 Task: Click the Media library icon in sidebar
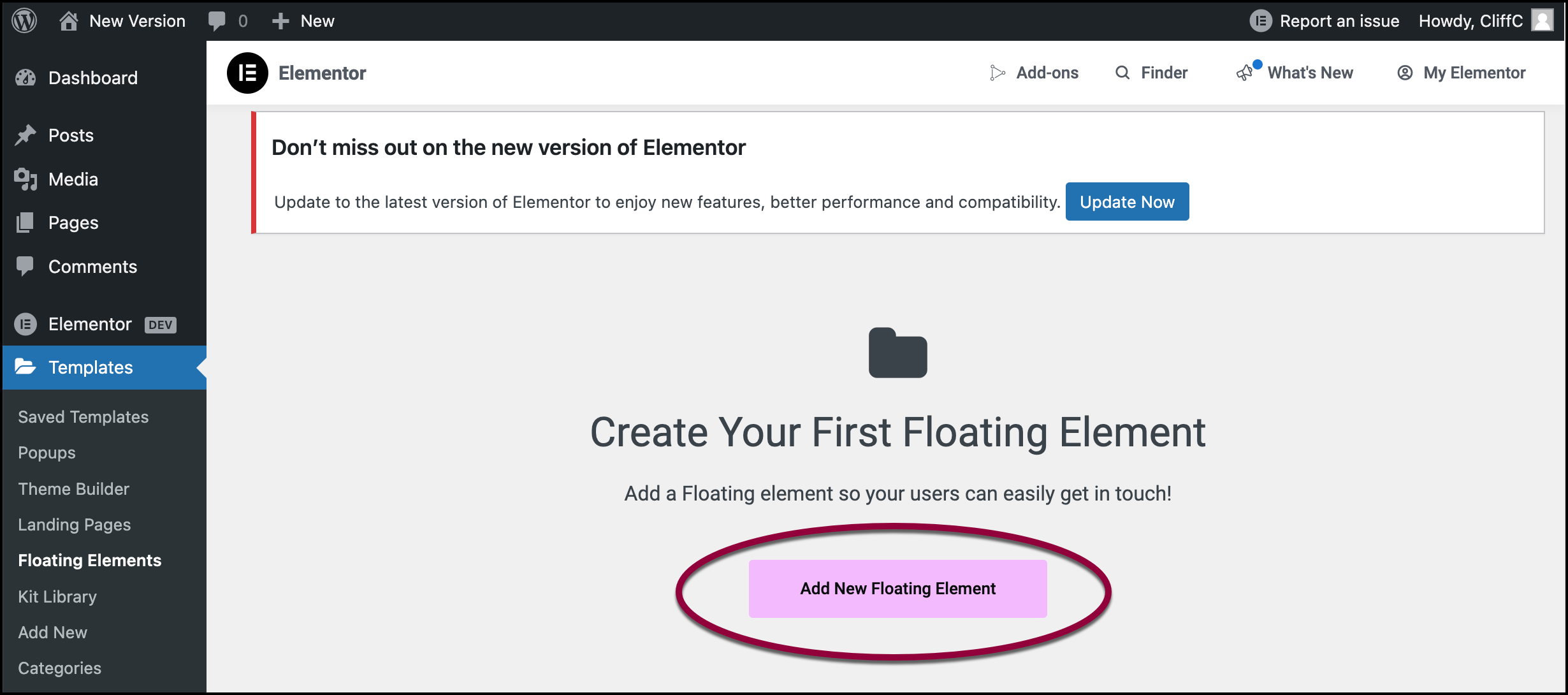point(25,179)
